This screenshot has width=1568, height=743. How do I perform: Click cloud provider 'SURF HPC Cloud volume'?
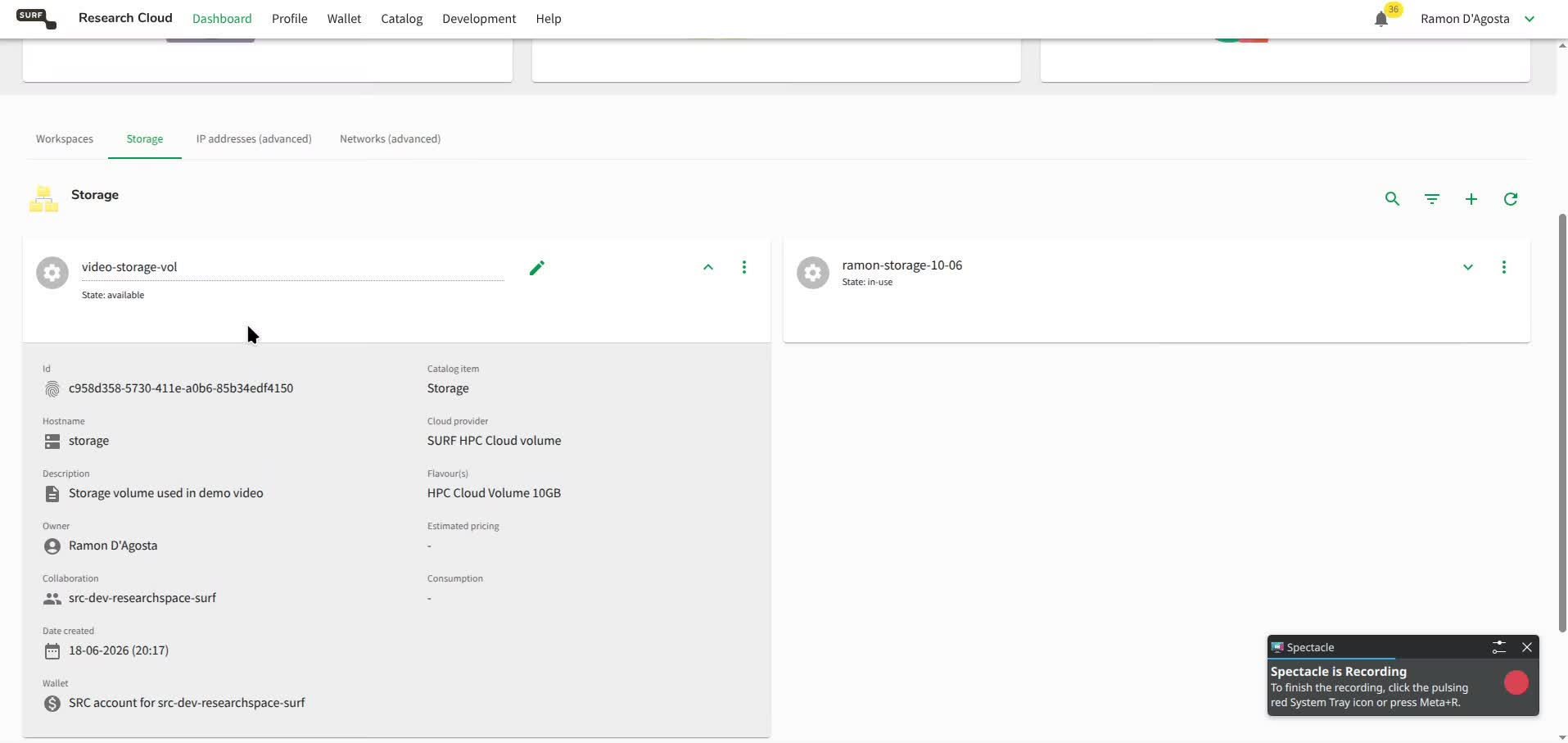pos(494,441)
